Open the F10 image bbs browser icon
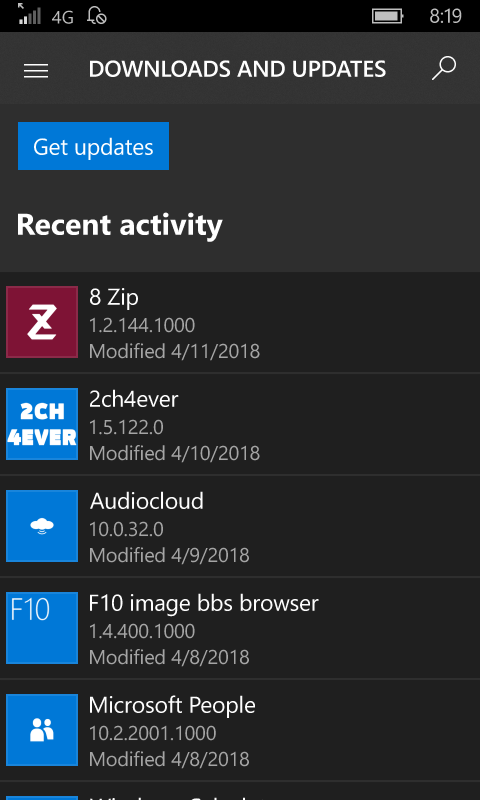The width and height of the screenshot is (480, 800). 42,628
